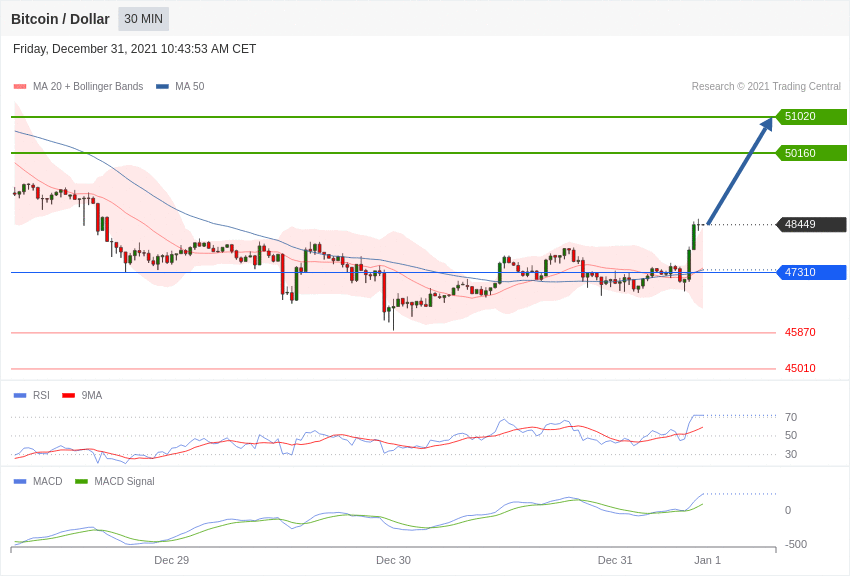The width and height of the screenshot is (850, 576).
Task: Click the blue upward trend arrow
Action: 740,171
